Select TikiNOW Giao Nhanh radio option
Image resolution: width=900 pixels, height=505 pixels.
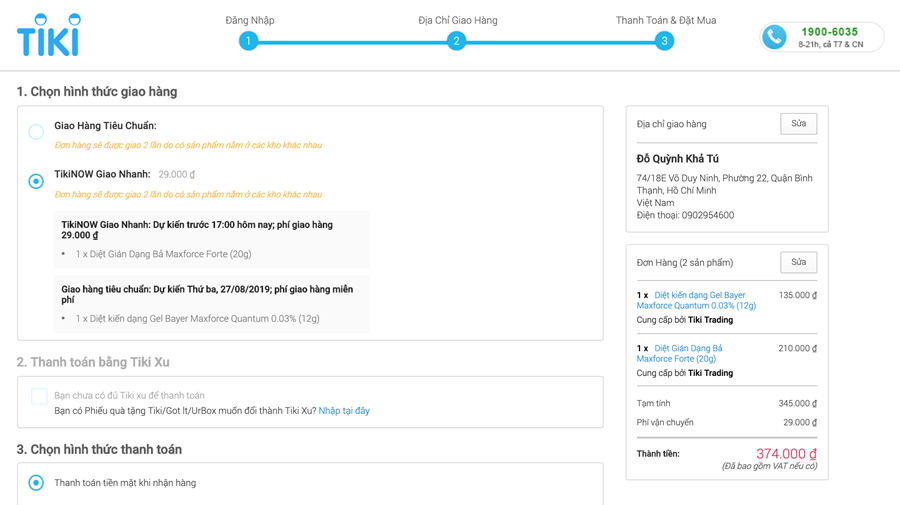[36, 181]
